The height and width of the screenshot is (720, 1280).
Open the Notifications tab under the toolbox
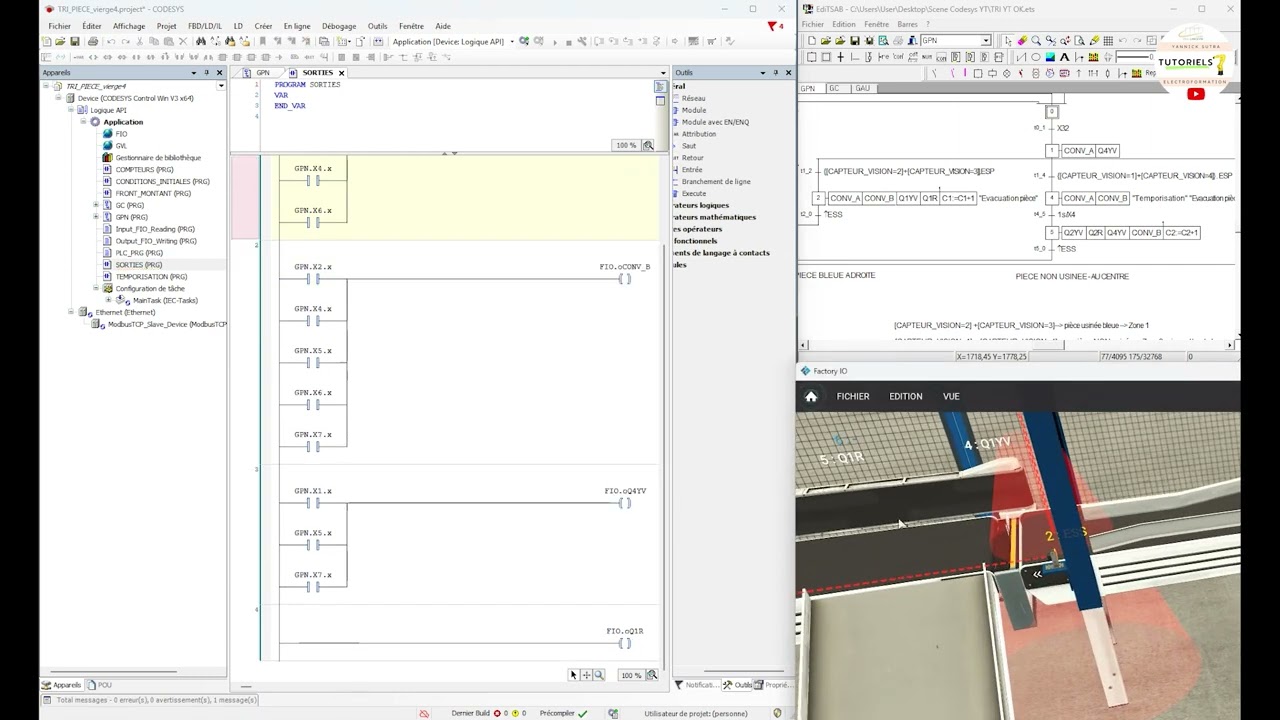697,685
